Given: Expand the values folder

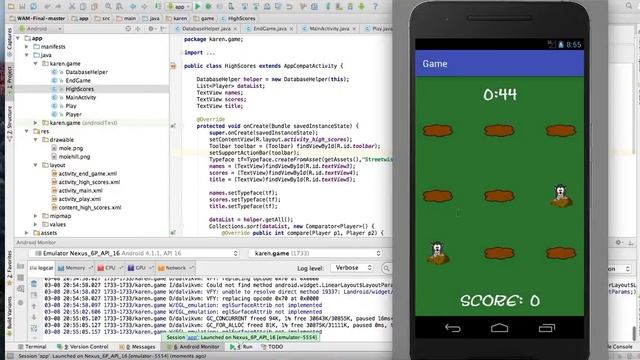Looking at the screenshot, I should (36, 224).
